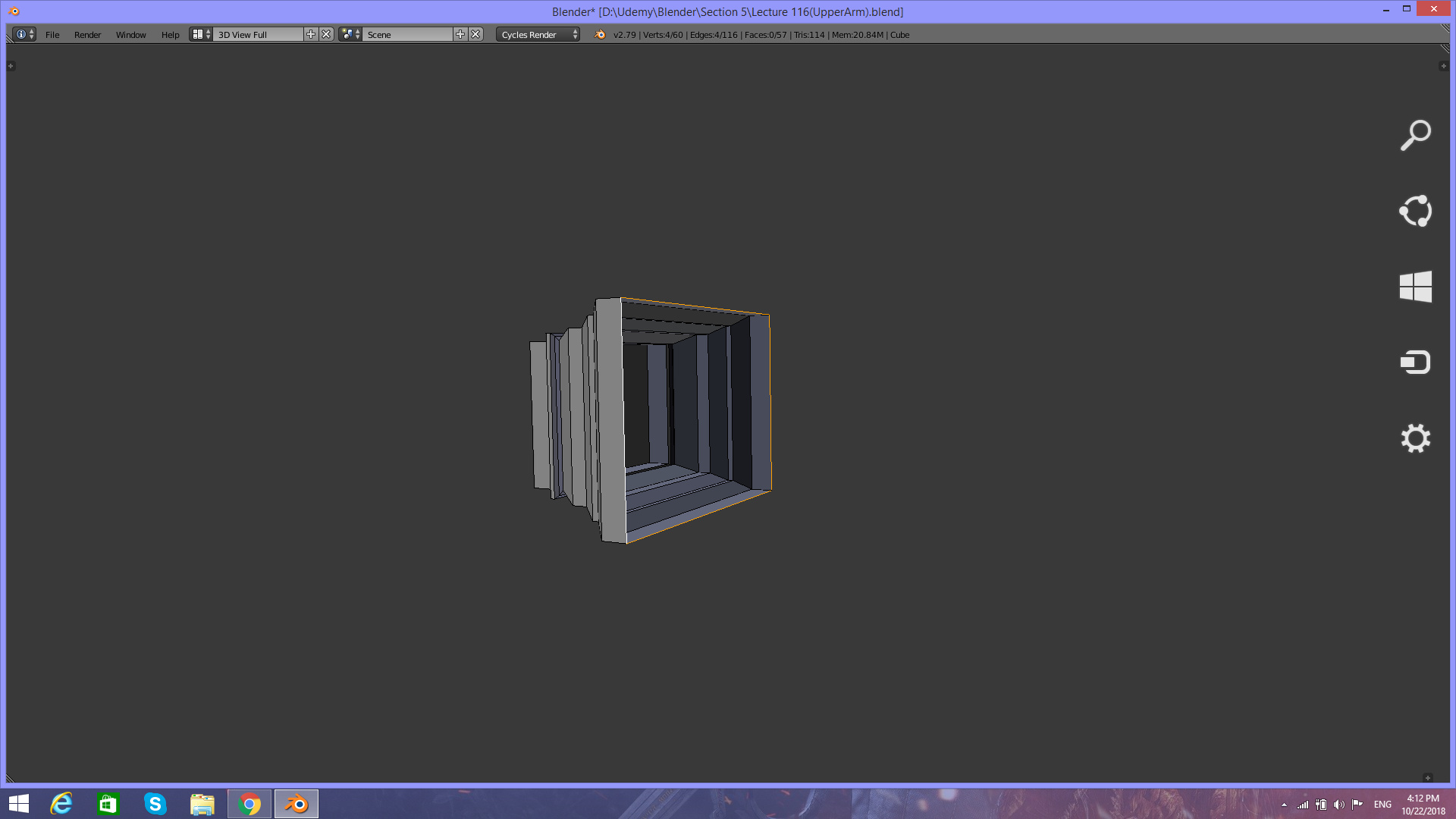Open the Start charm Windows logo
The height and width of the screenshot is (819, 1456).
click(1415, 287)
